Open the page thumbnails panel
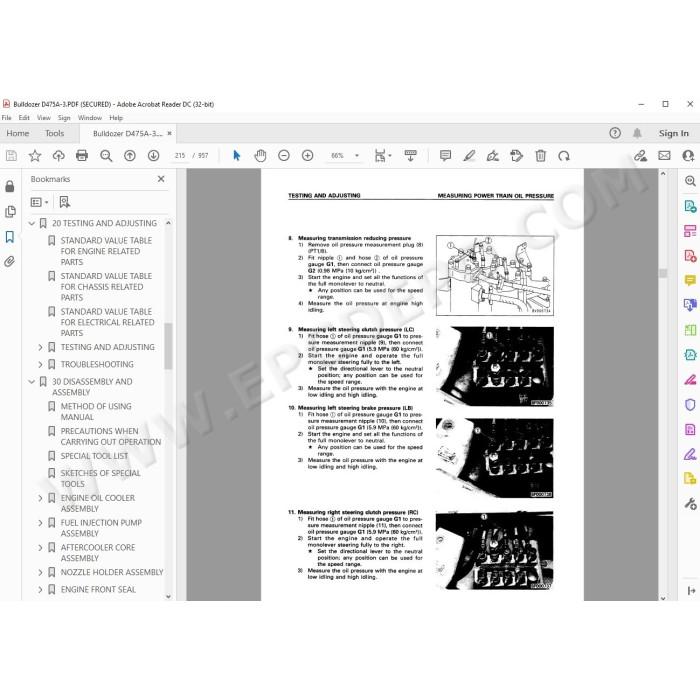700x700 pixels. (x=10, y=211)
